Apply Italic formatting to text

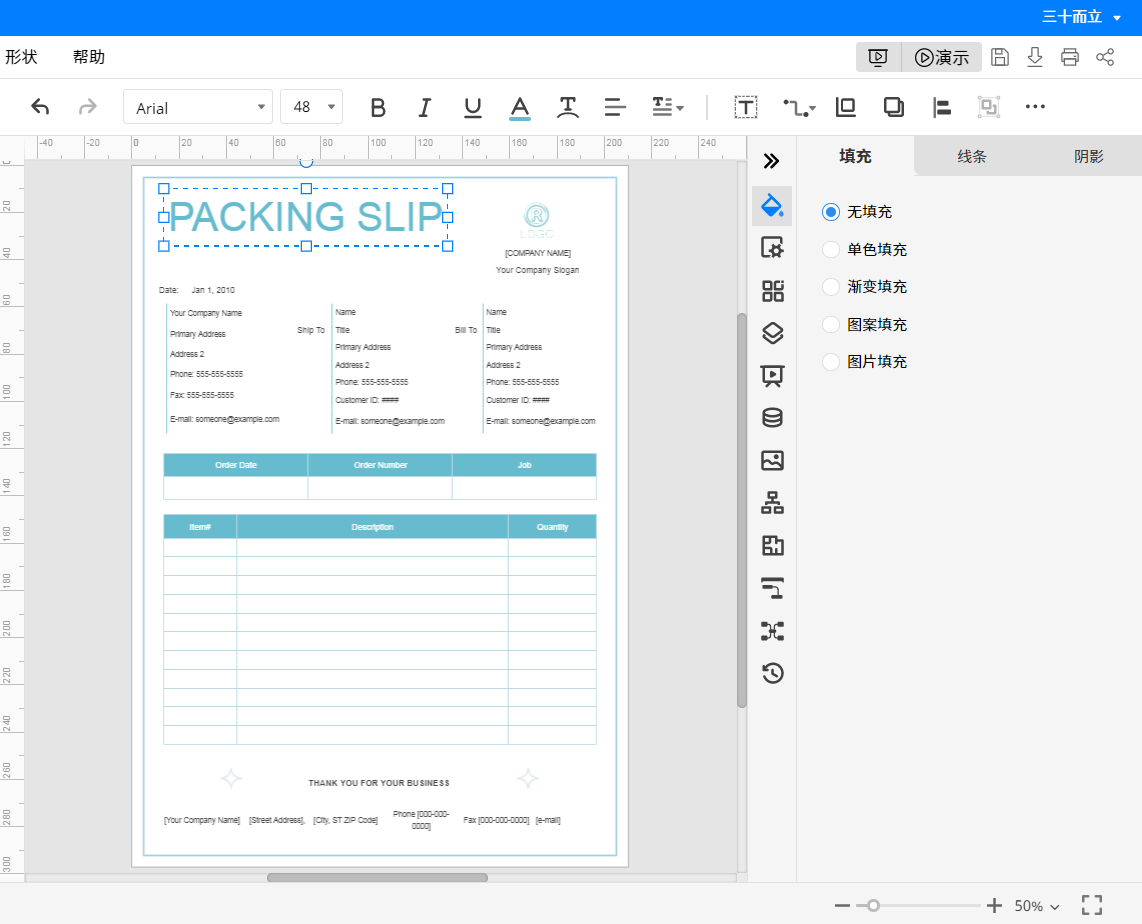425,108
